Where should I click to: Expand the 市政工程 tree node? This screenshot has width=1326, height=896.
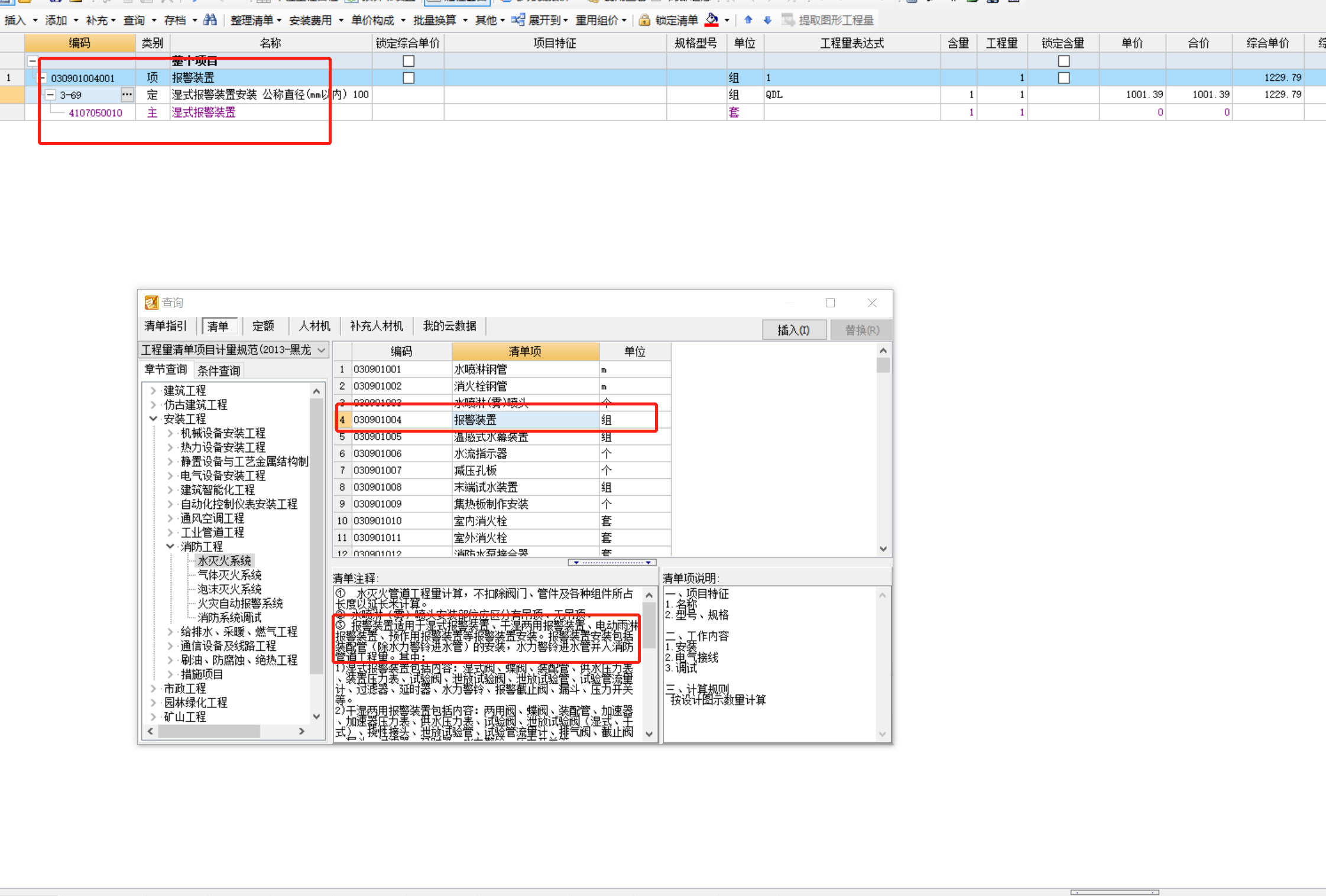(153, 688)
